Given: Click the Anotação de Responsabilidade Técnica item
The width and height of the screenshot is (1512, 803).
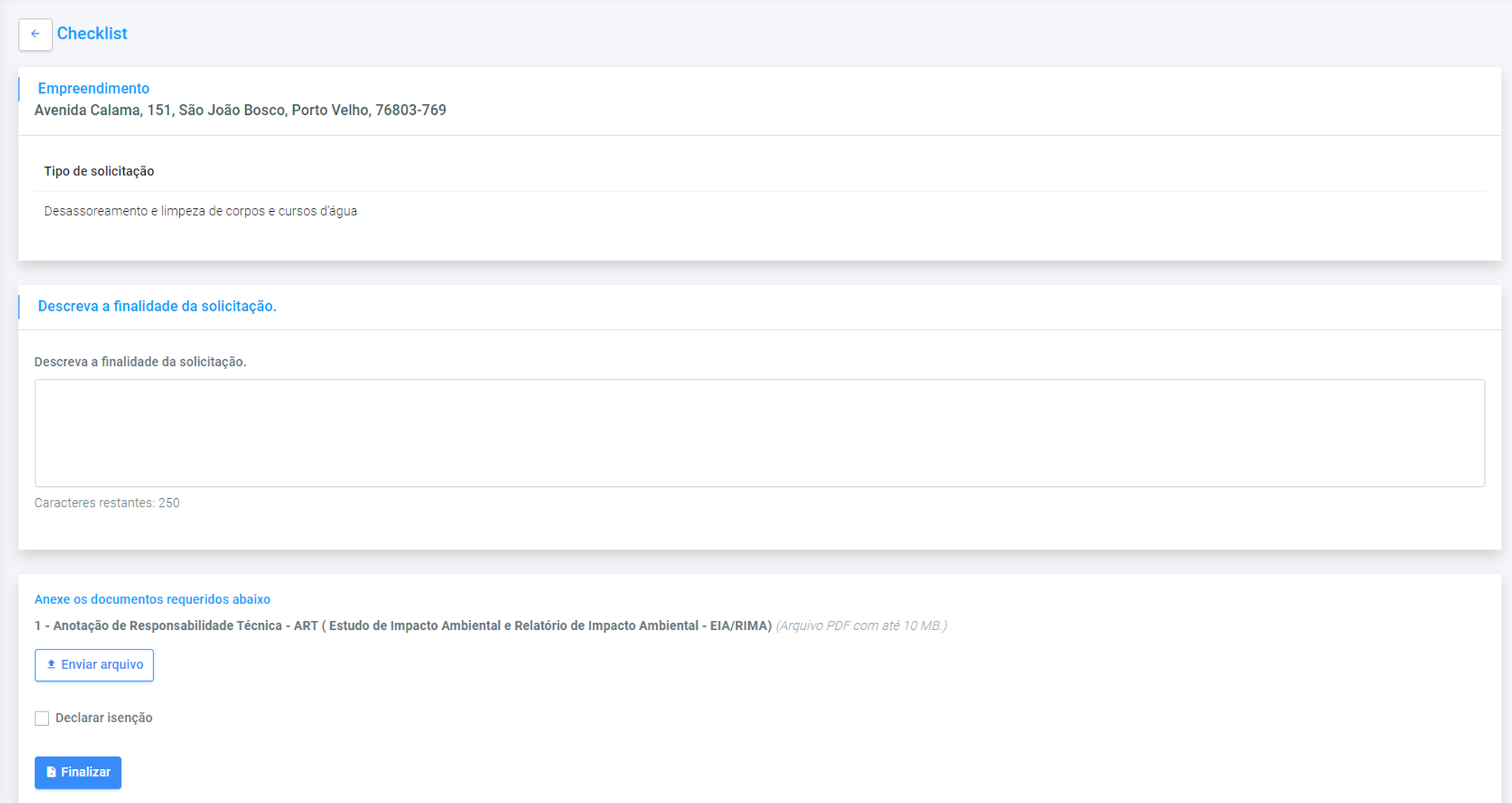Looking at the screenshot, I should [x=403, y=626].
